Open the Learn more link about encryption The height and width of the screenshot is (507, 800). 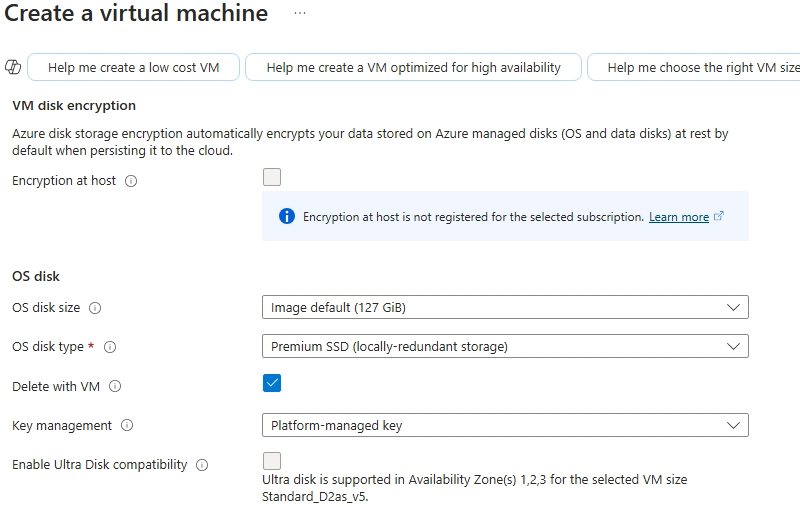(679, 217)
